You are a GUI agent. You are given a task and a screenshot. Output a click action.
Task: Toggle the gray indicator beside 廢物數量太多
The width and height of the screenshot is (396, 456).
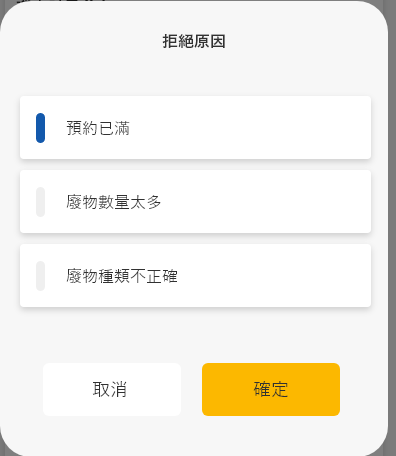tap(40, 202)
